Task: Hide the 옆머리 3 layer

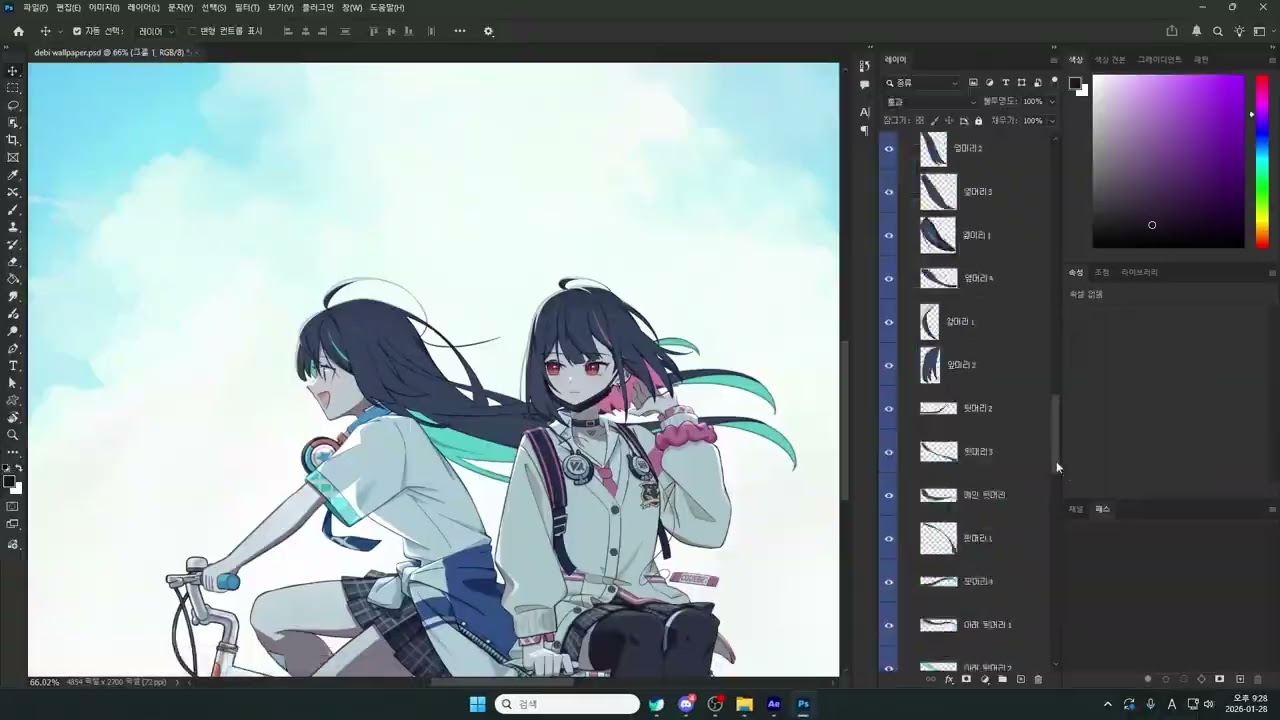Action: [888, 192]
